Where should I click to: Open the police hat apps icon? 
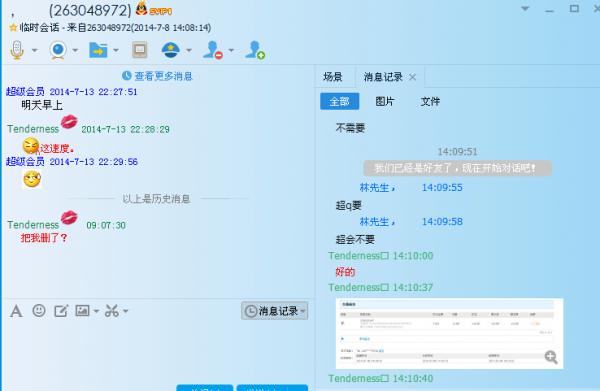coord(171,50)
